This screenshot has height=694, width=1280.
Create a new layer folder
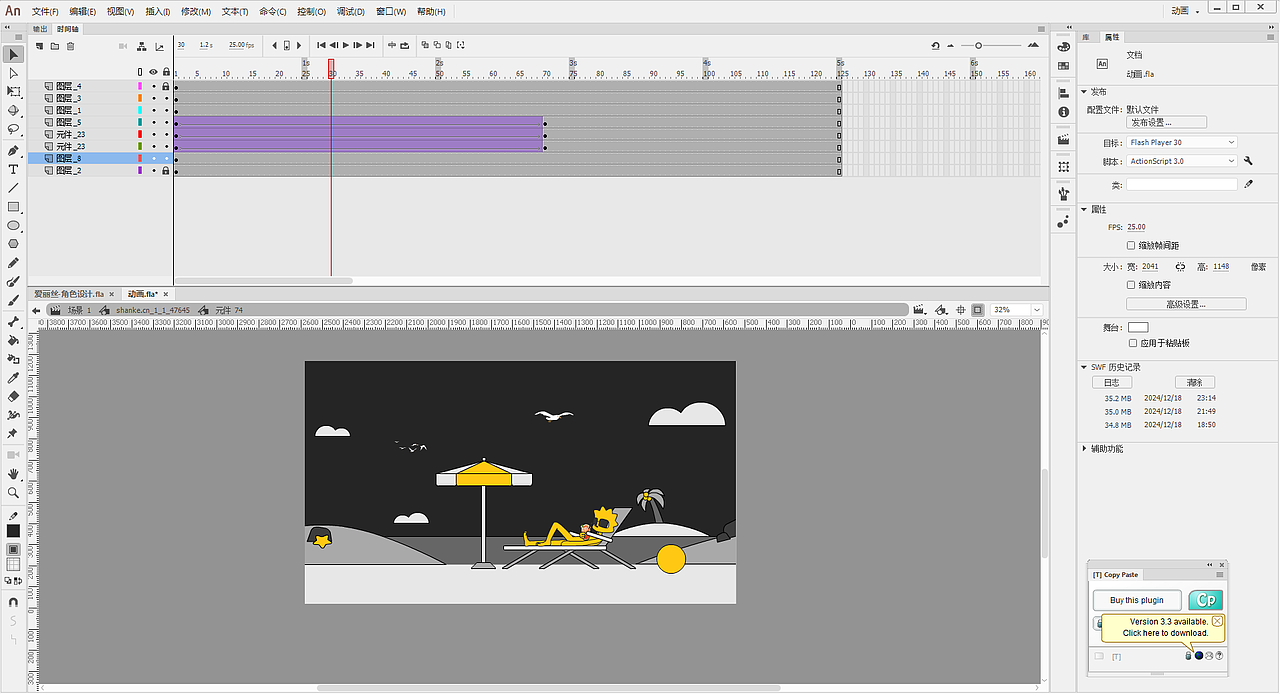56,46
